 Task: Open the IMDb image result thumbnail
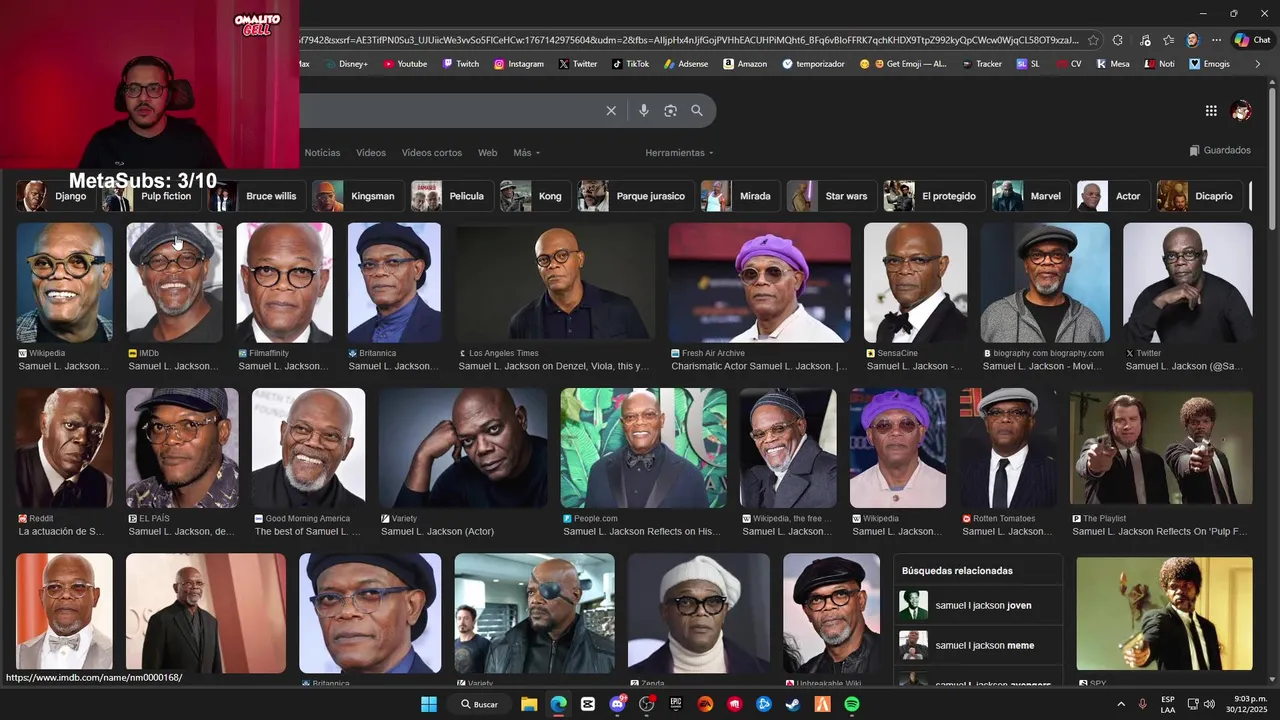[x=174, y=283]
